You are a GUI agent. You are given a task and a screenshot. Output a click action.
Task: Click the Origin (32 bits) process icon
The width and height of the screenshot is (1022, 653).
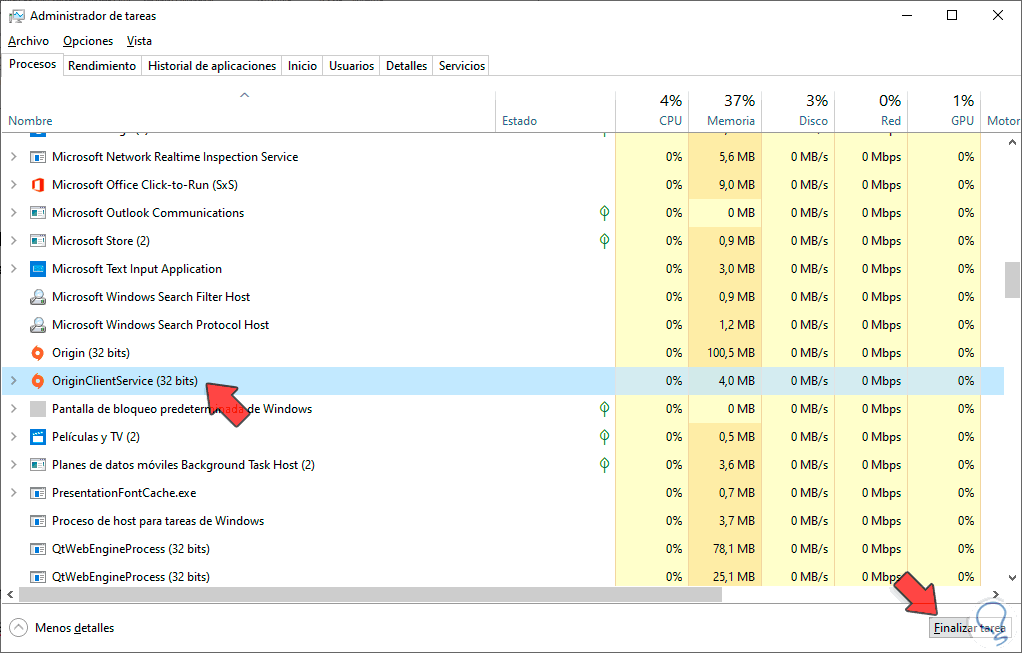(x=38, y=353)
